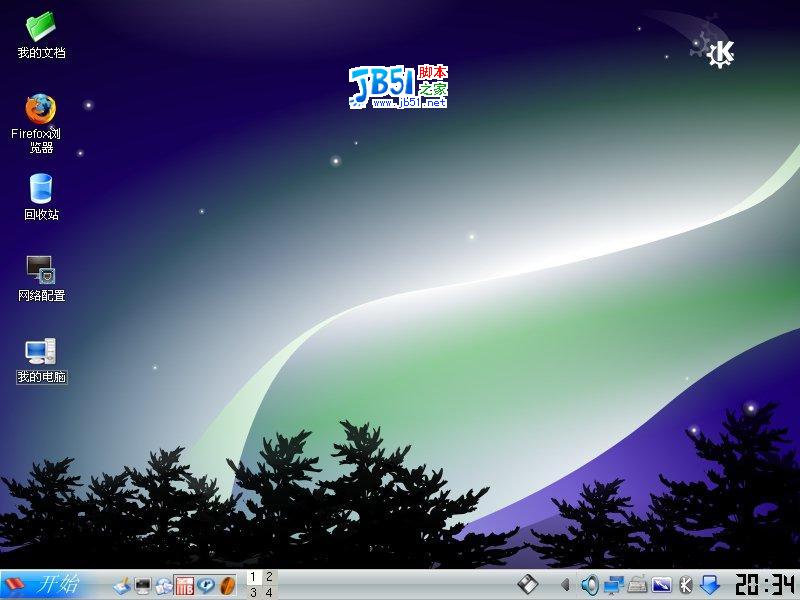Click the floppy disk storage icon in panel
800x600 pixels.
pyautogui.click(x=528, y=585)
